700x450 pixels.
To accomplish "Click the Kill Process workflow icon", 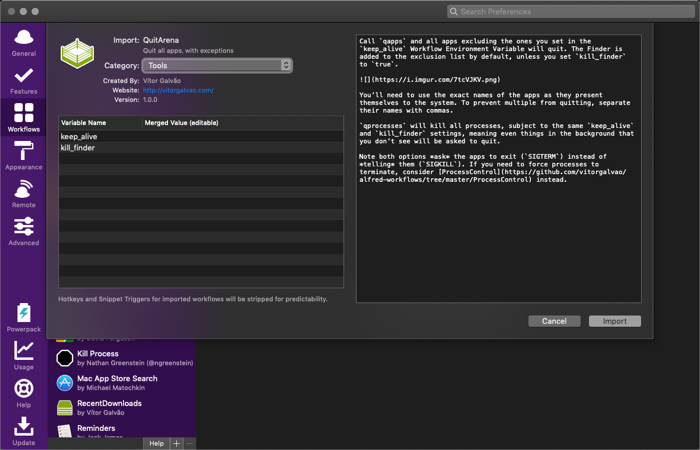I will [x=65, y=358].
